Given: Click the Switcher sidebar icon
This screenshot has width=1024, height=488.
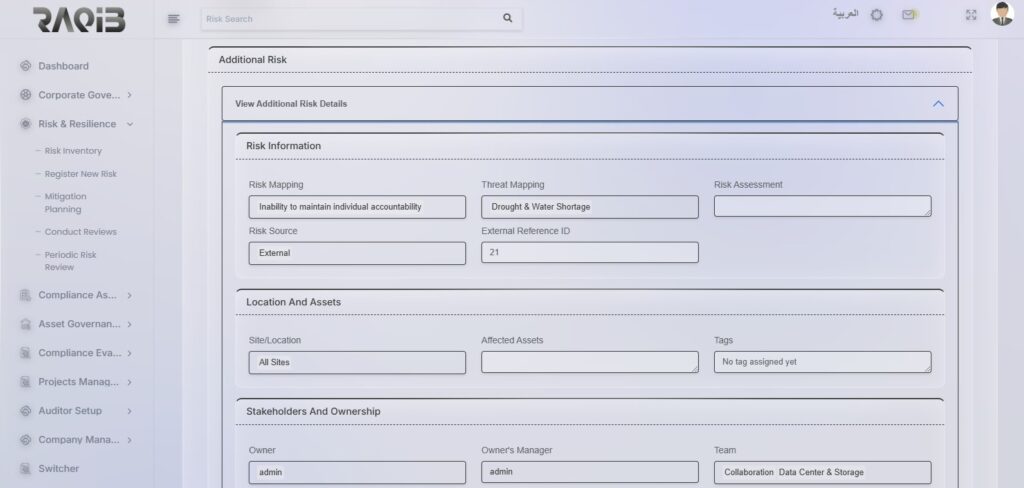Looking at the screenshot, I should [x=25, y=469].
